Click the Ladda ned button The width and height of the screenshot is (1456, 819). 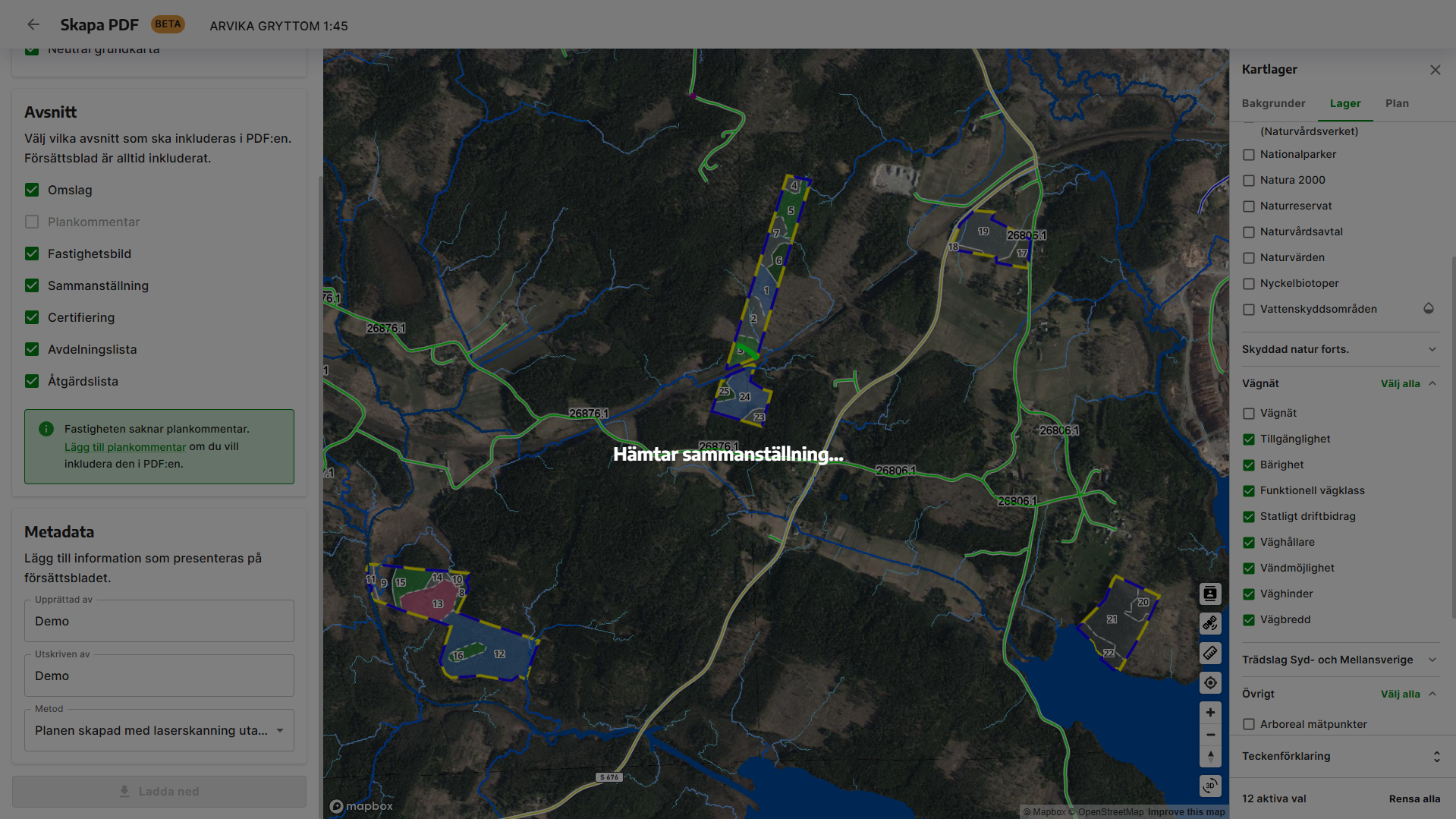click(159, 791)
